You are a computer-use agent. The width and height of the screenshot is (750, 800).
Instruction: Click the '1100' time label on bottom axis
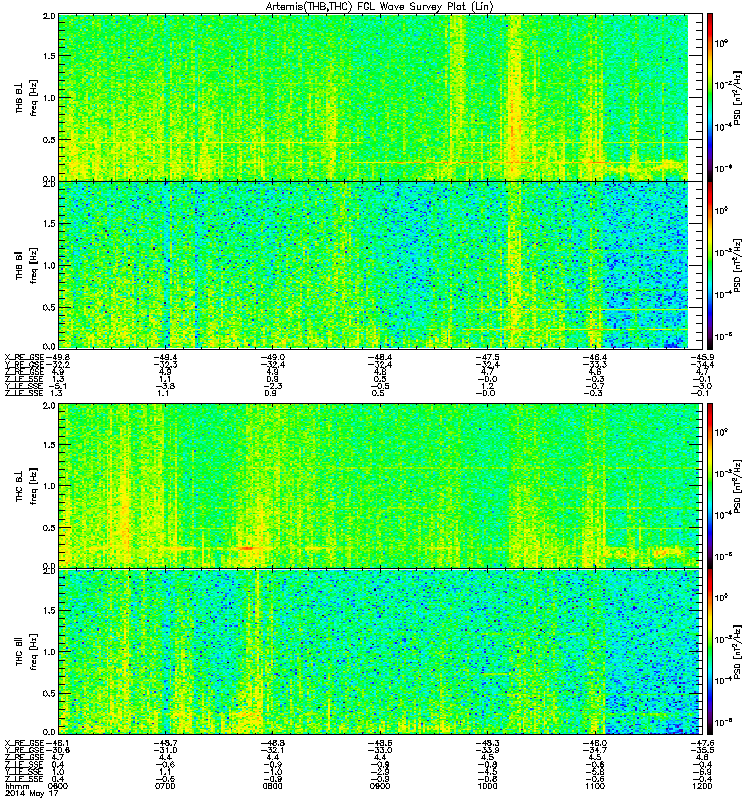point(594,786)
